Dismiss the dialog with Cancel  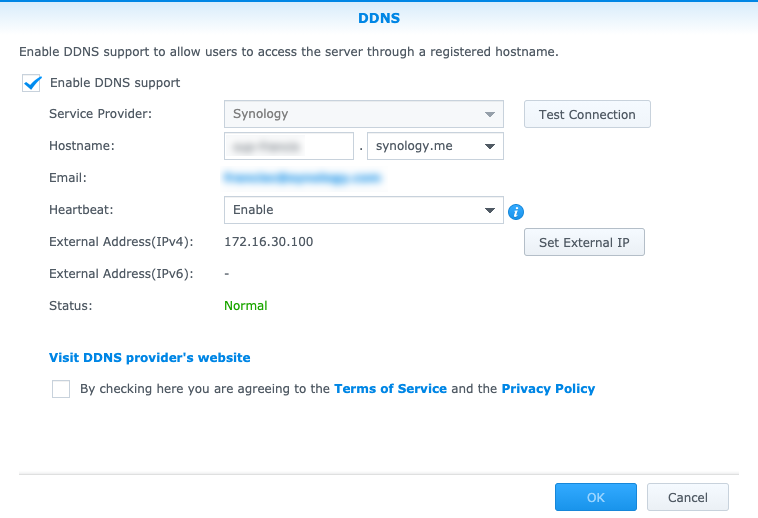coord(687,497)
